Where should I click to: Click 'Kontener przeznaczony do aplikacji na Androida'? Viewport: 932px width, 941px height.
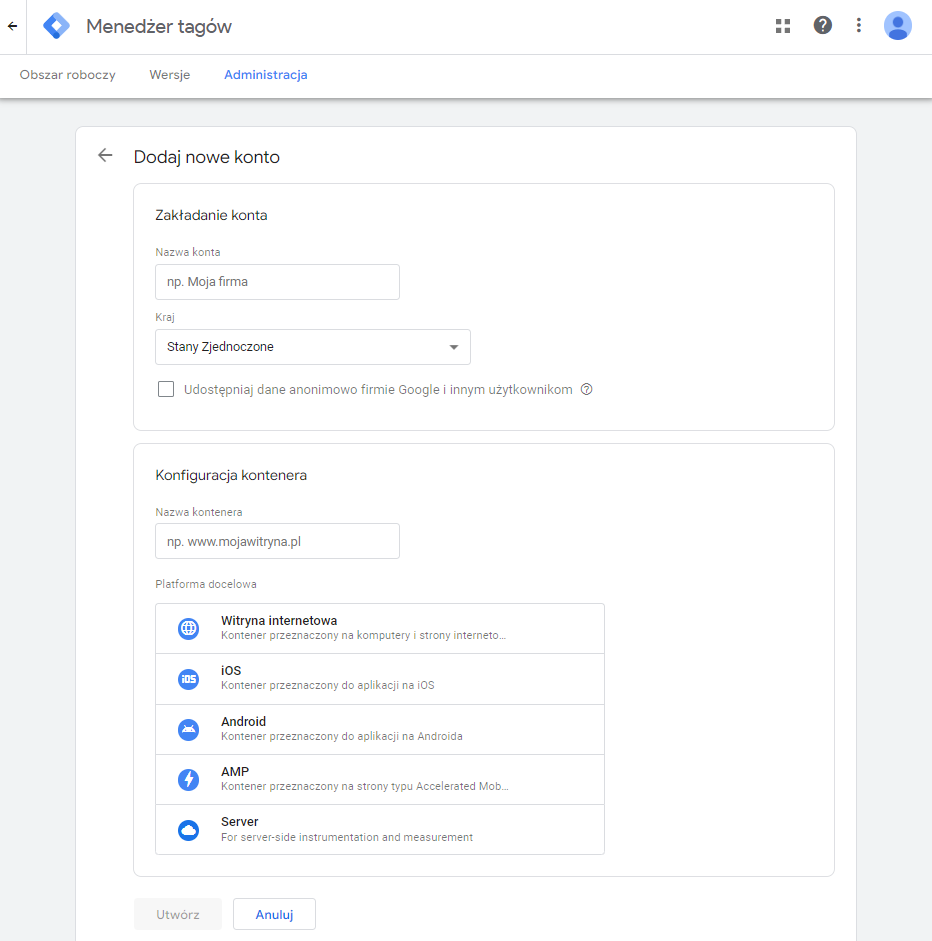pos(341,736)
